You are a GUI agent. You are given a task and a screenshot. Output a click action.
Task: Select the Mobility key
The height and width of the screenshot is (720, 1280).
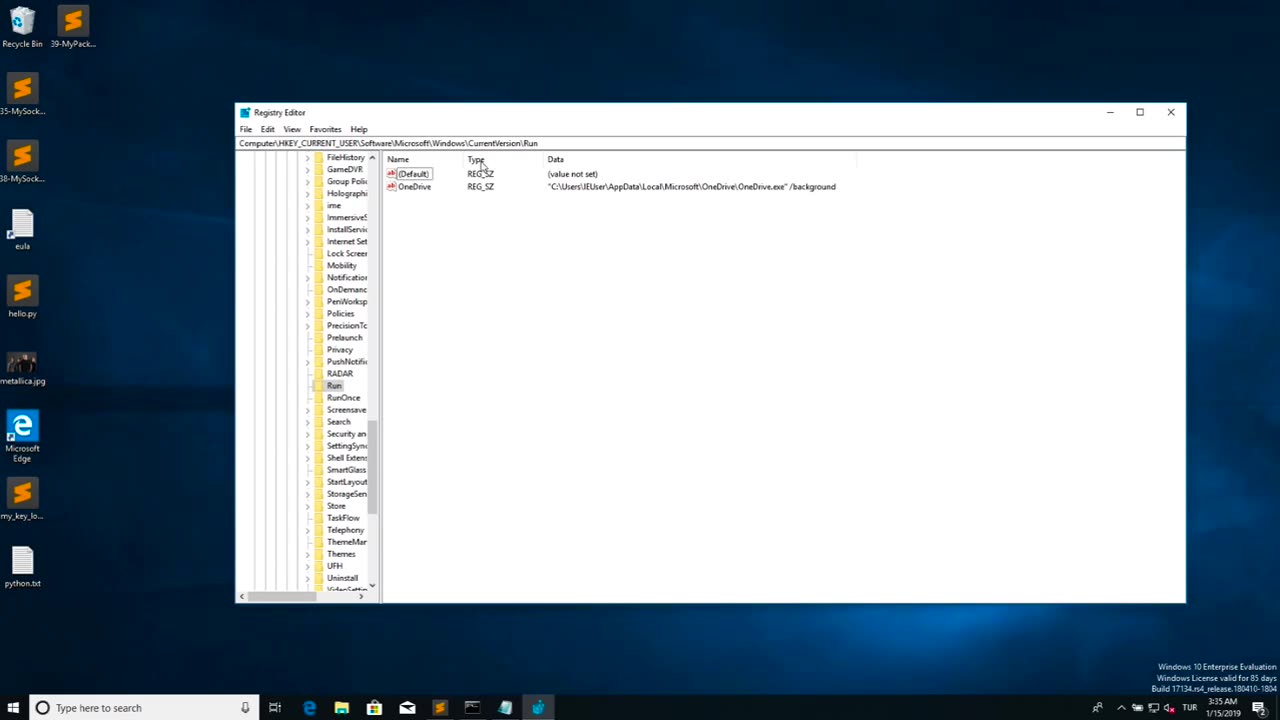point(342,266)
